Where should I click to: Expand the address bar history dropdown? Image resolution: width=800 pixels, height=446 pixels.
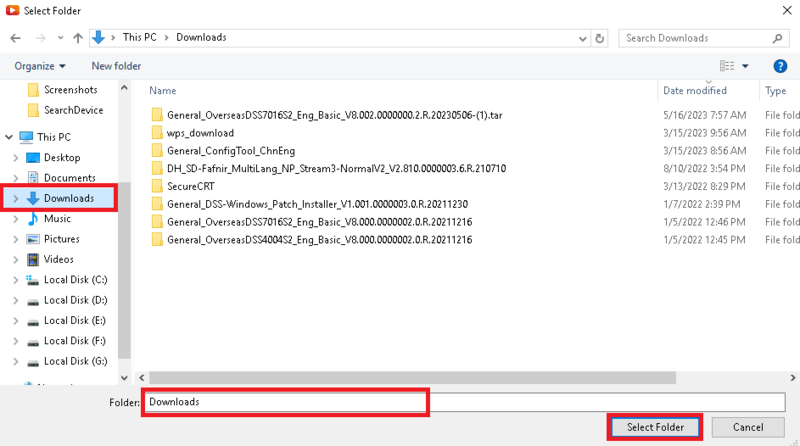coord(582,38)
